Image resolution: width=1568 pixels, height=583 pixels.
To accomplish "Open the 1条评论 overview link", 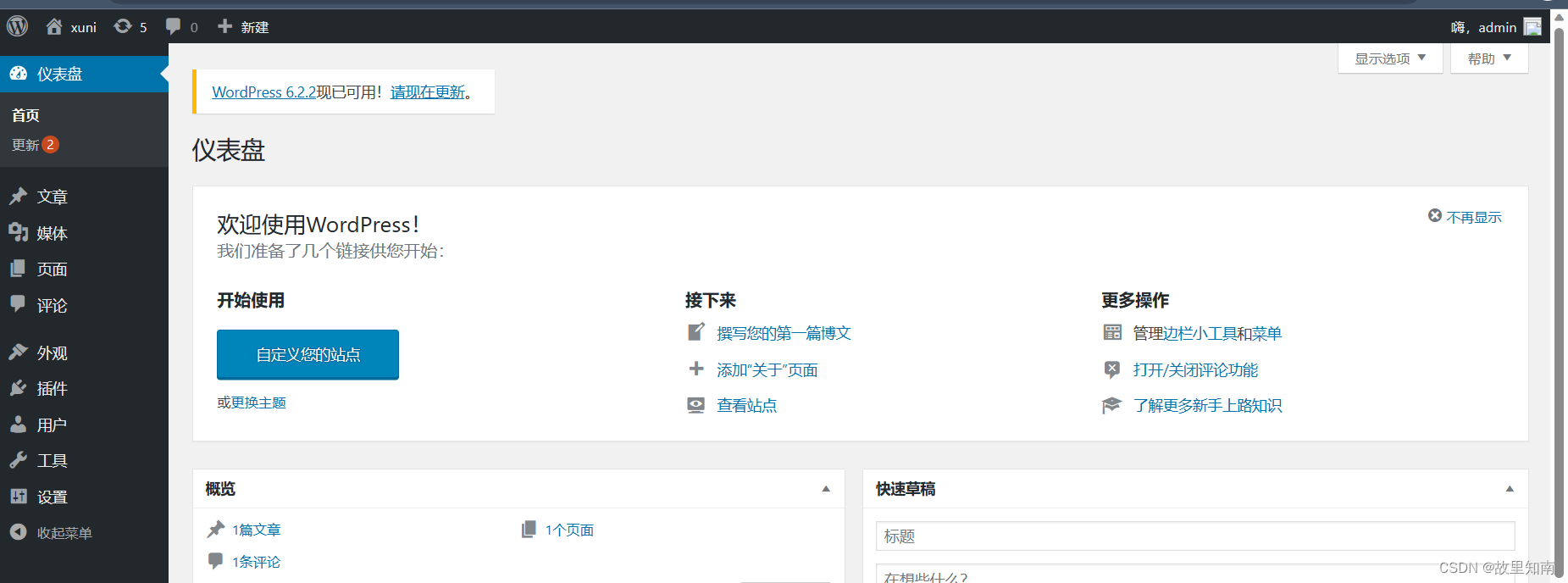I will [257, 562].
